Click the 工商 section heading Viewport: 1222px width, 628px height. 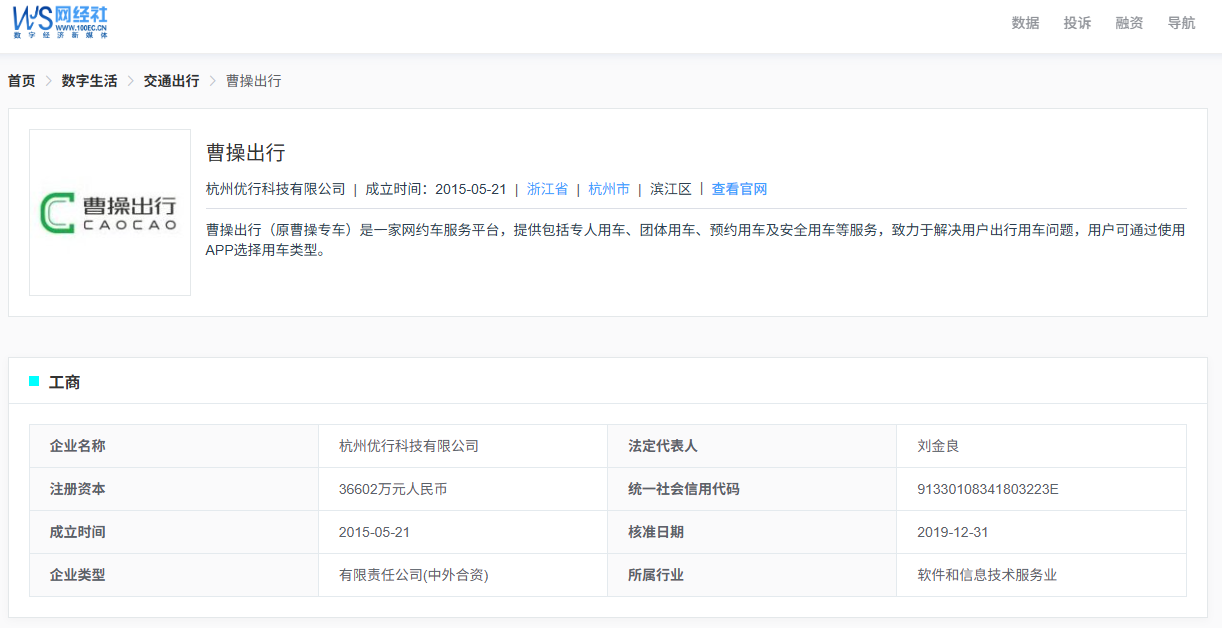point(65,382)
